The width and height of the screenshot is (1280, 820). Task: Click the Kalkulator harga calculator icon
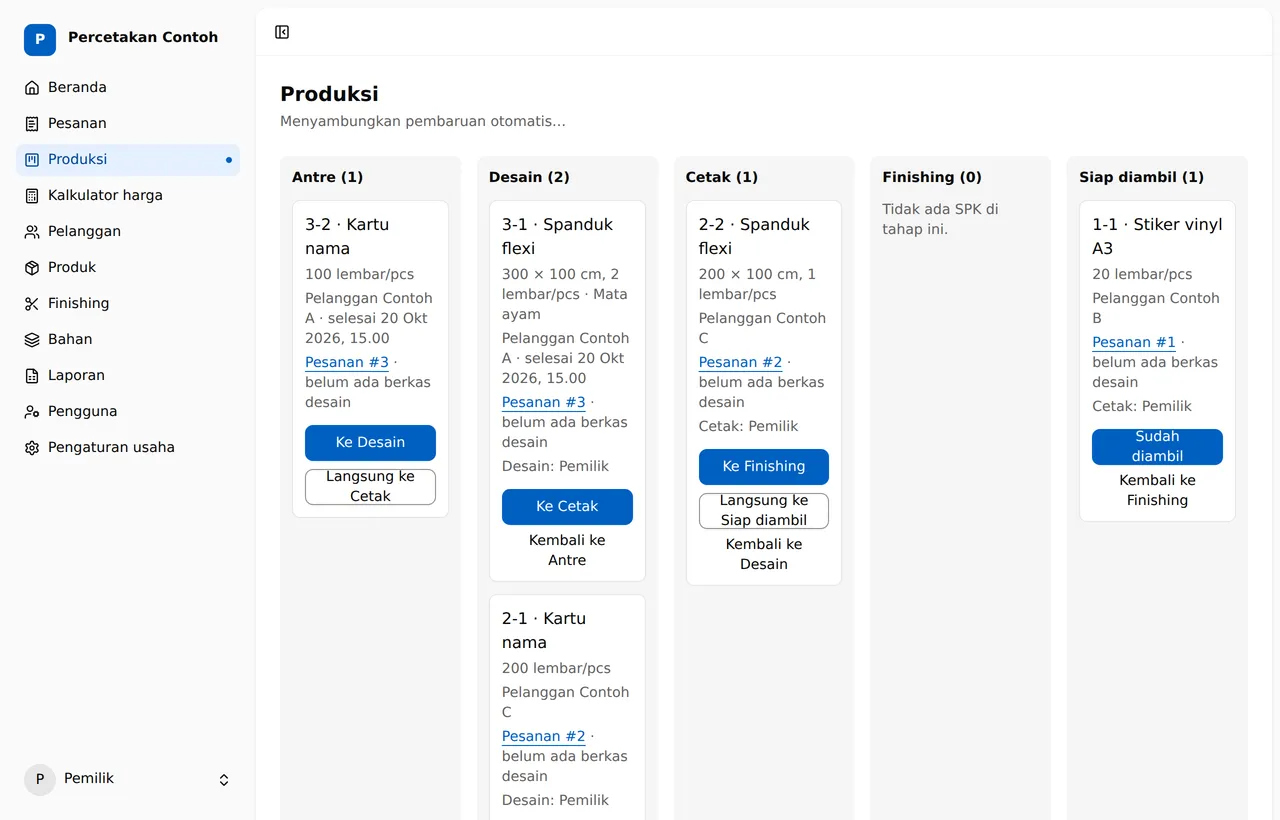click(32, 195)
